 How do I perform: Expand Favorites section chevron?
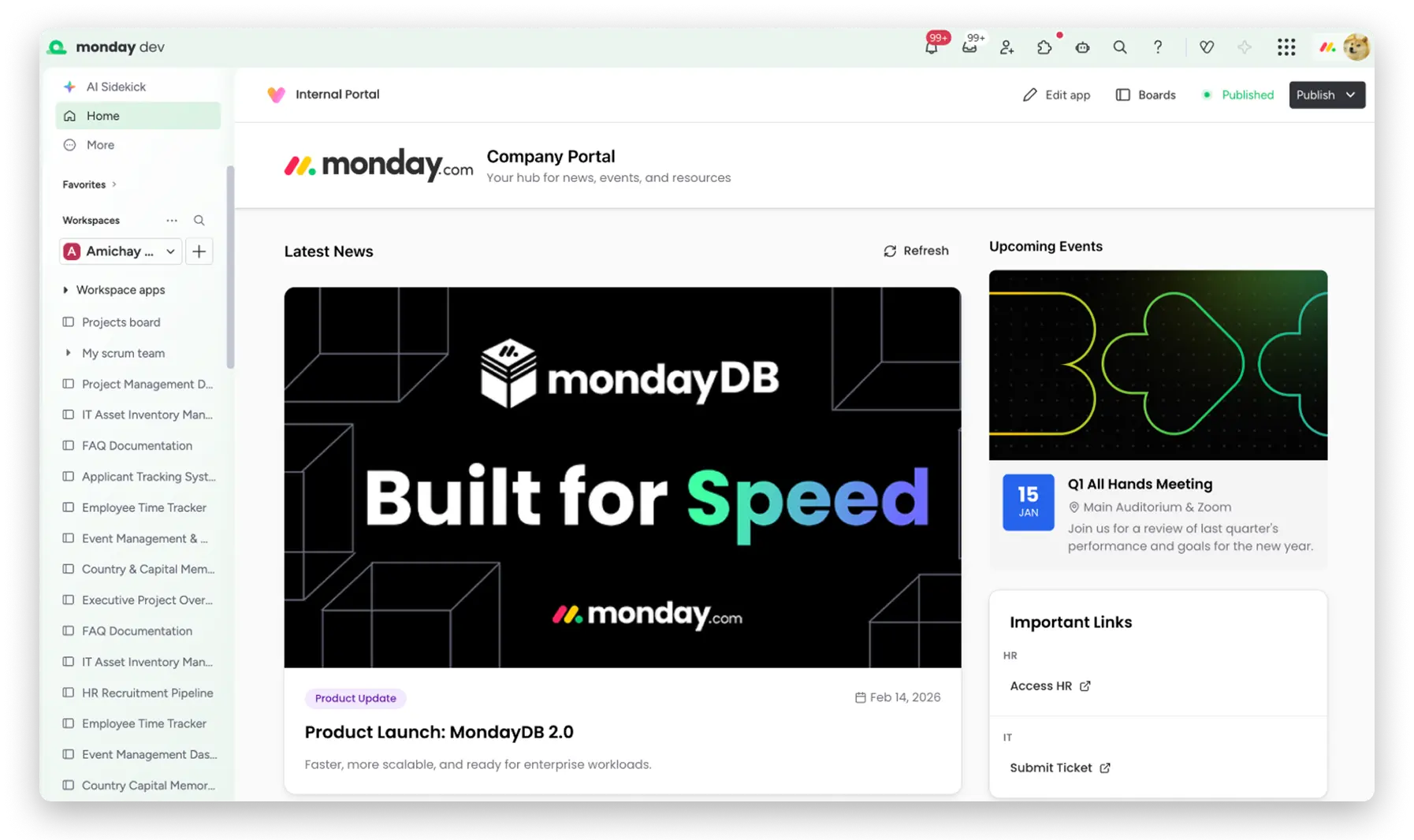tap(114, 184)
